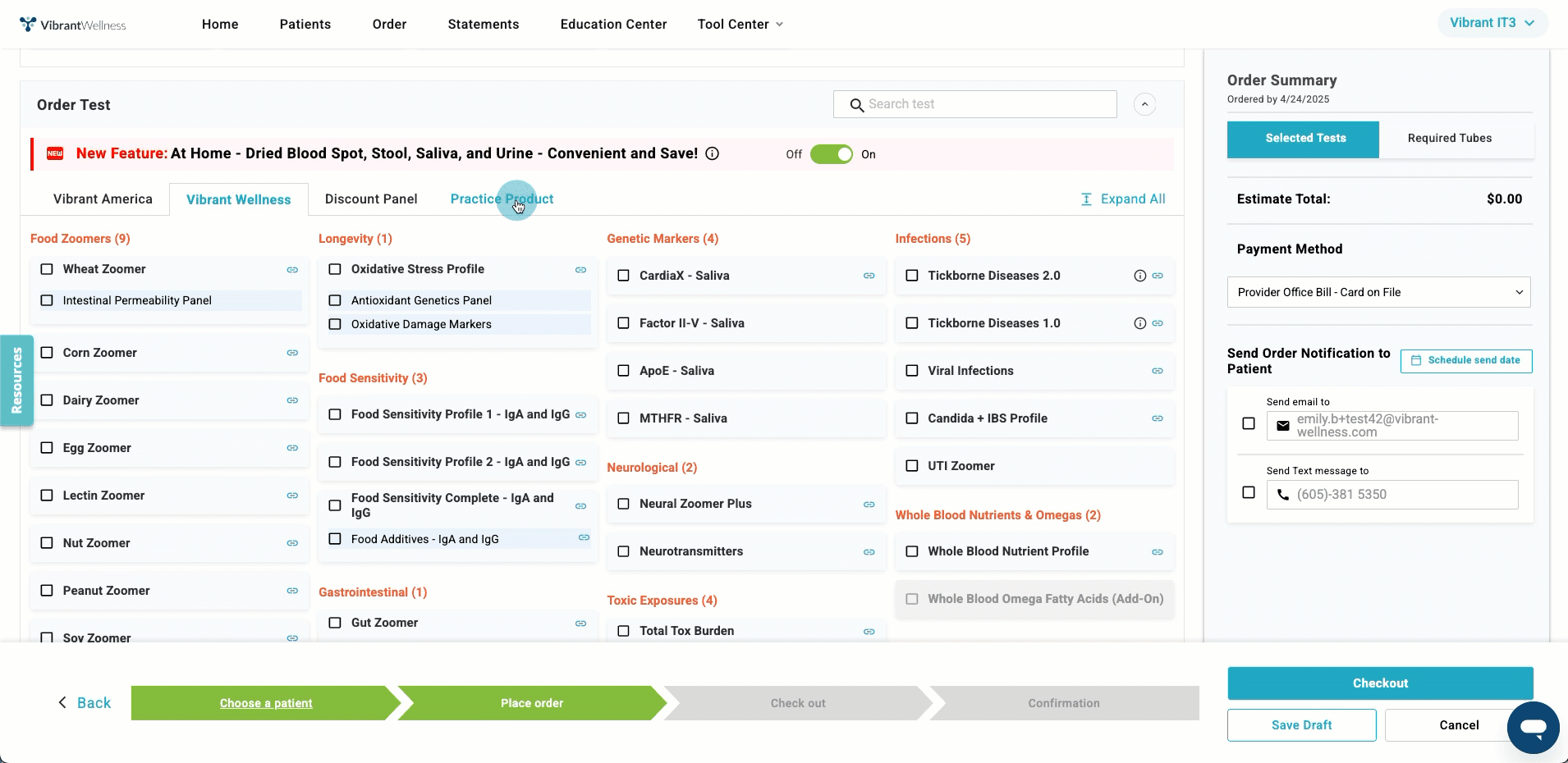Click link icon for Viral Infections
Image resolution: width=1568 pixels, height=763 pixels.
(x=1157, y=372)
